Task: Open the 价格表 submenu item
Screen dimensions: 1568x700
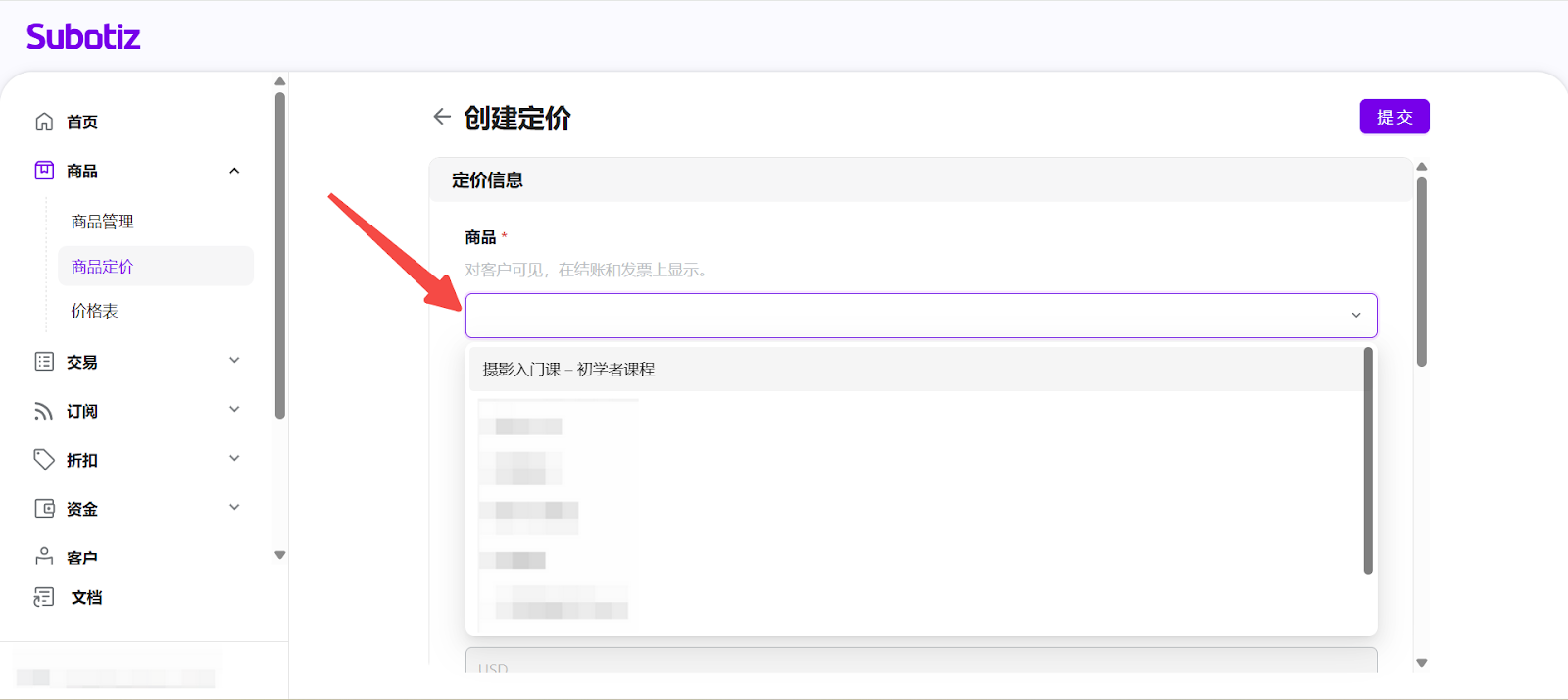Action: tap(95, 311)
